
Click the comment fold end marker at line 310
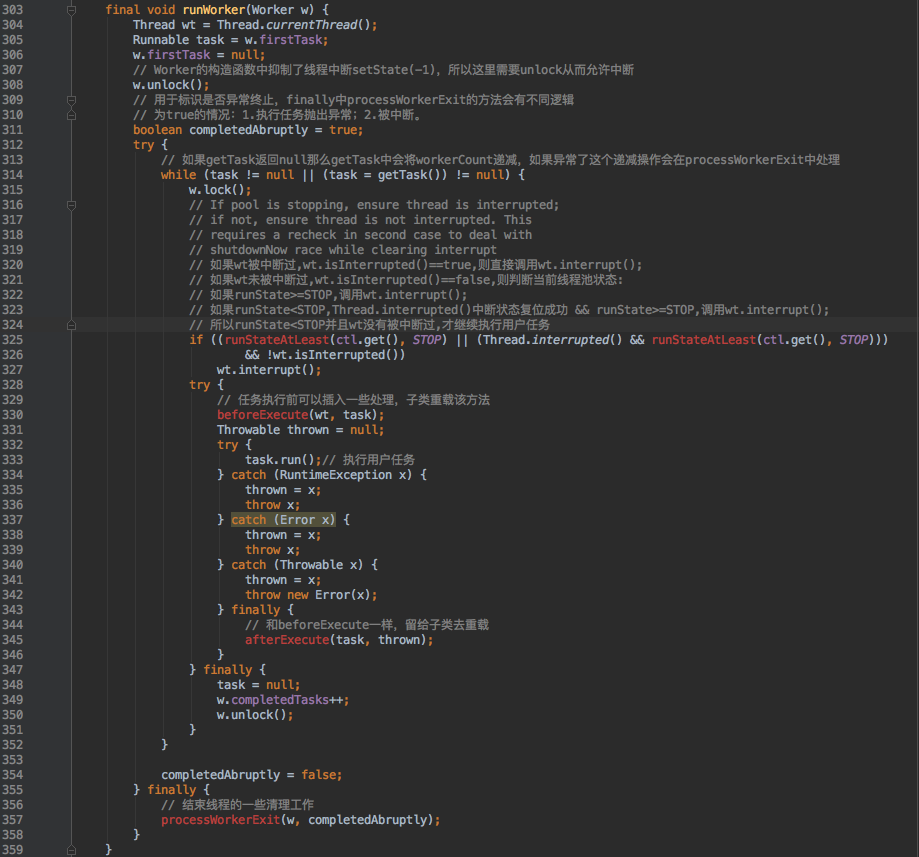pos(72,115)
